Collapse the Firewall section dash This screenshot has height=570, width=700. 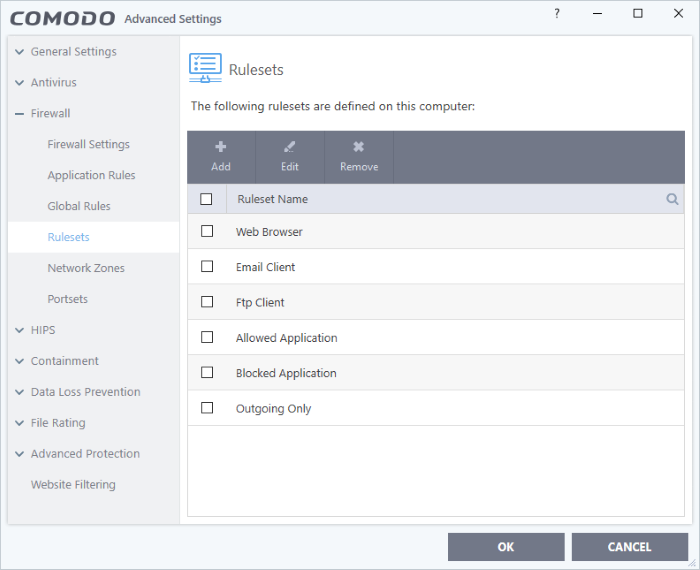point(19,114)
